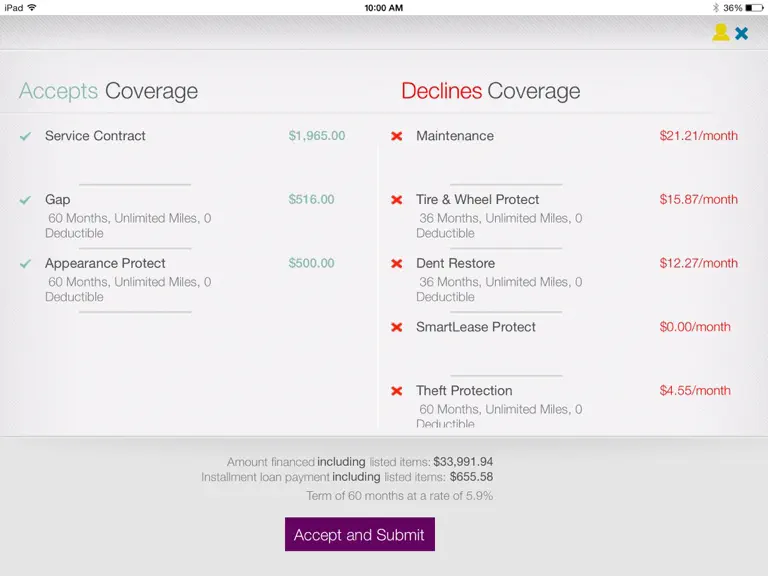Click the Accept and Submit button
The image size is (768, 576).
(360, 534)
